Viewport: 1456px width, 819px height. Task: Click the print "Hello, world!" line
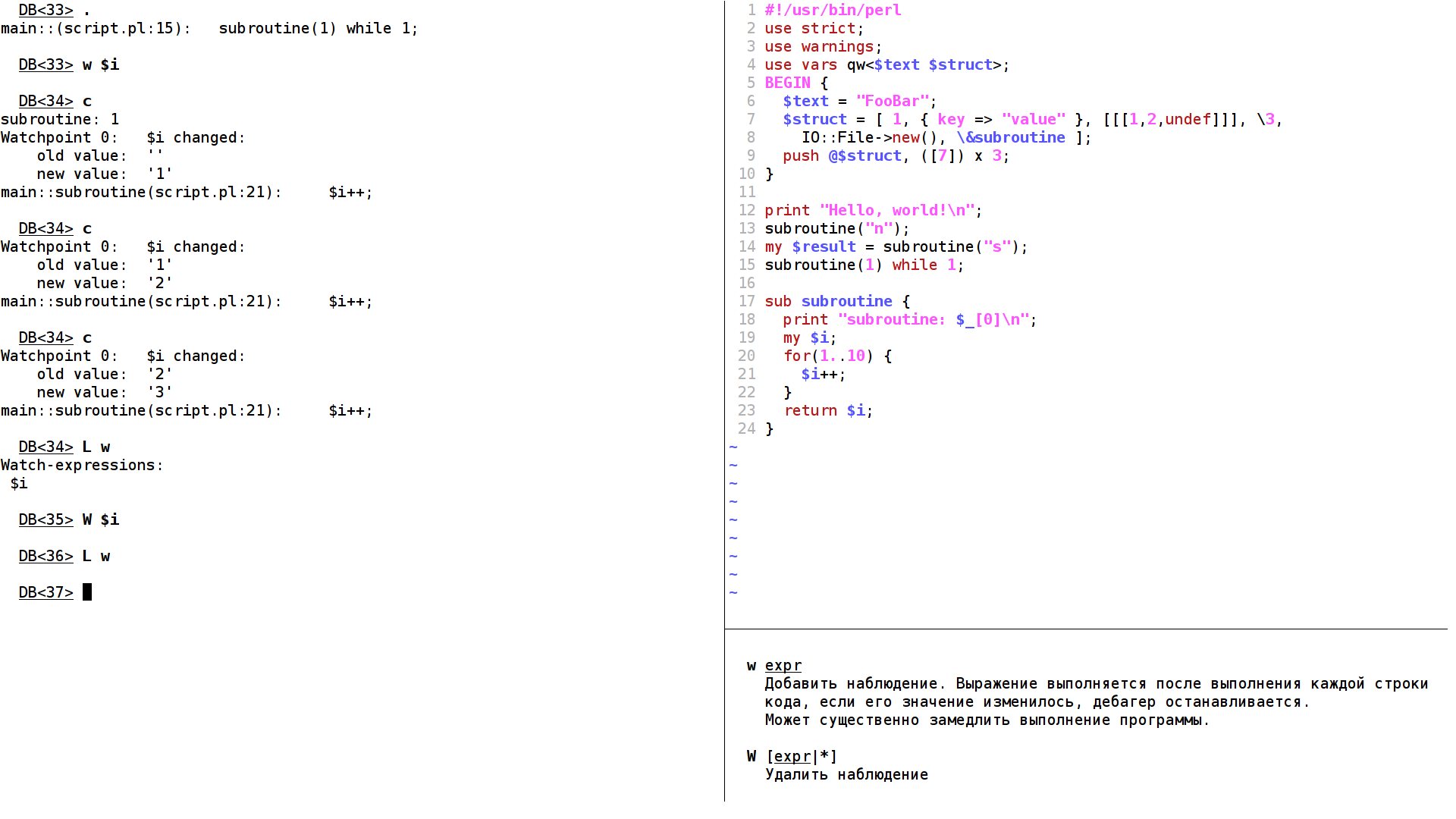coord(874,210)
